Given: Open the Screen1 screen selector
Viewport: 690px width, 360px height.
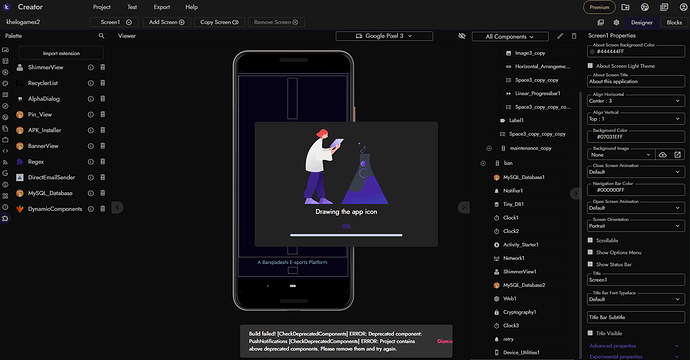Looking at the screenshot, I should (114, 22).
